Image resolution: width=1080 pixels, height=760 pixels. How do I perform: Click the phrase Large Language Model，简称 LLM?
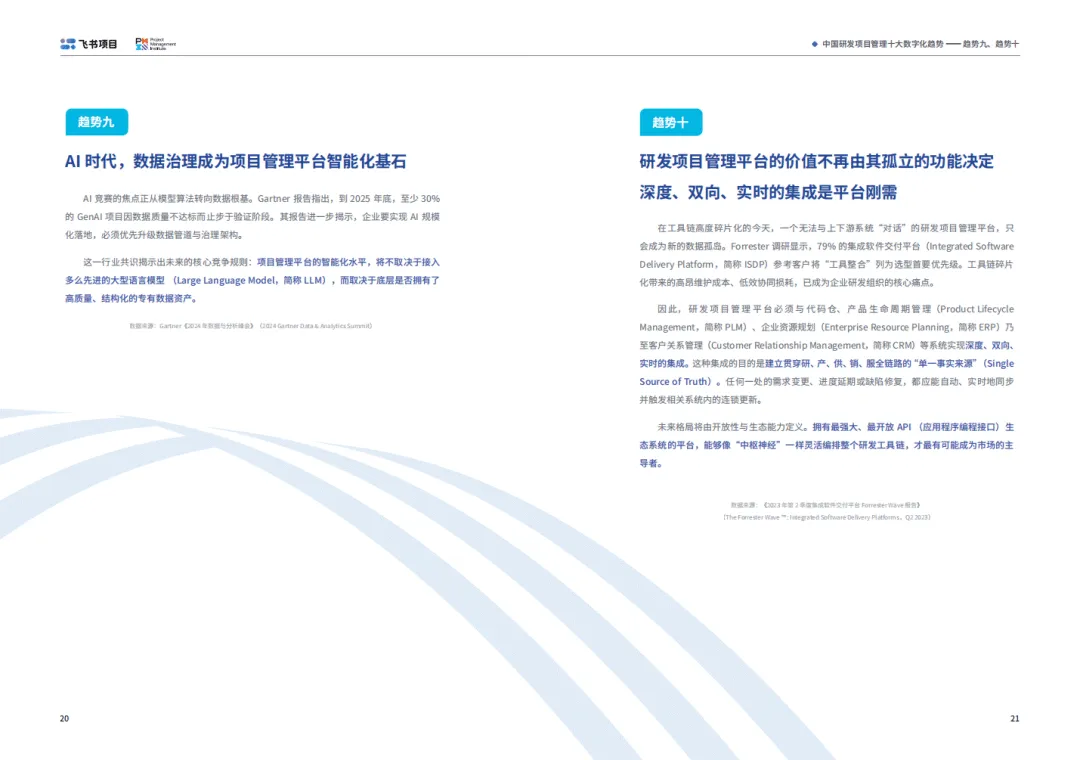point(250,280)
